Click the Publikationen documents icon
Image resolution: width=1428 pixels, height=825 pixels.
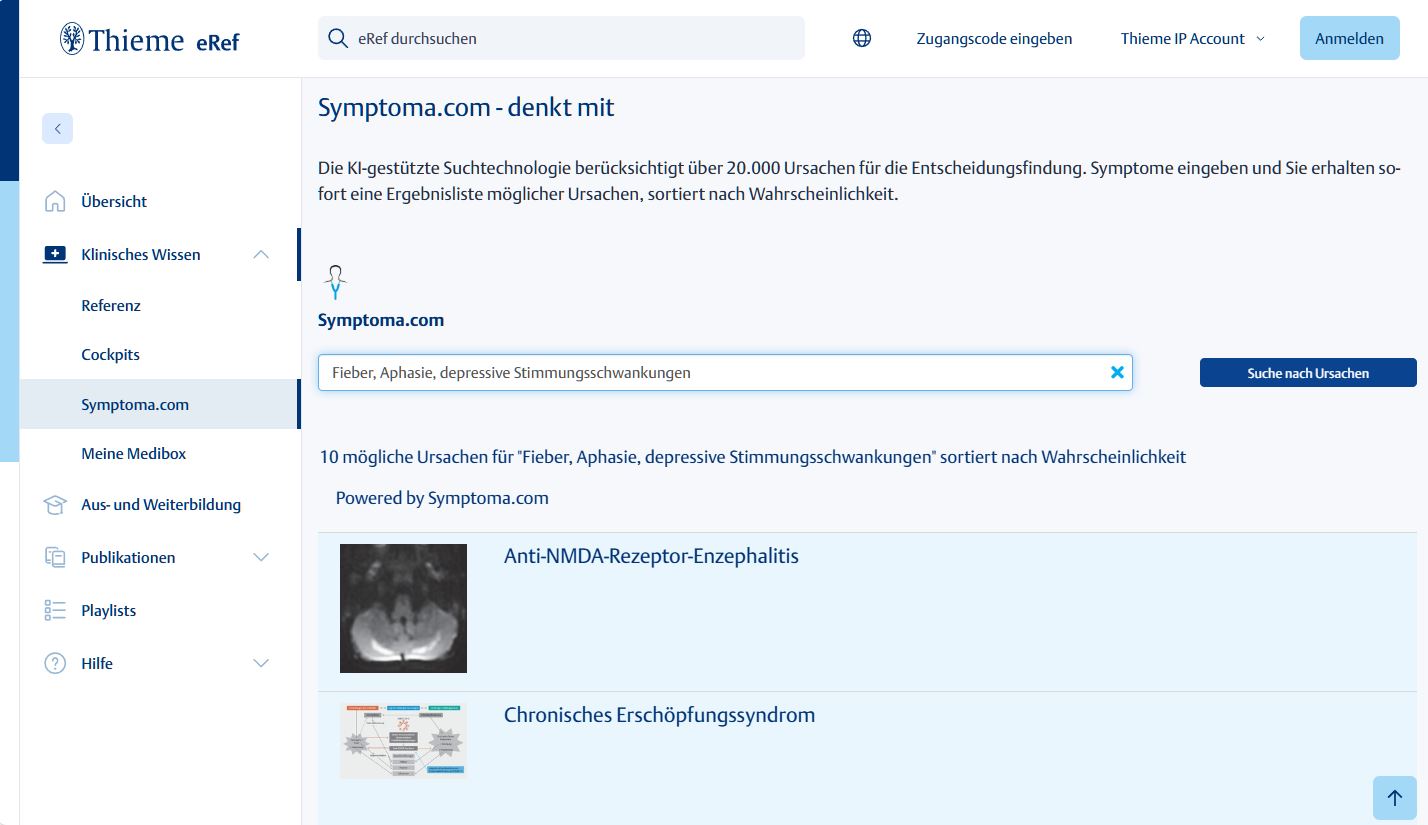click(55, 558)
